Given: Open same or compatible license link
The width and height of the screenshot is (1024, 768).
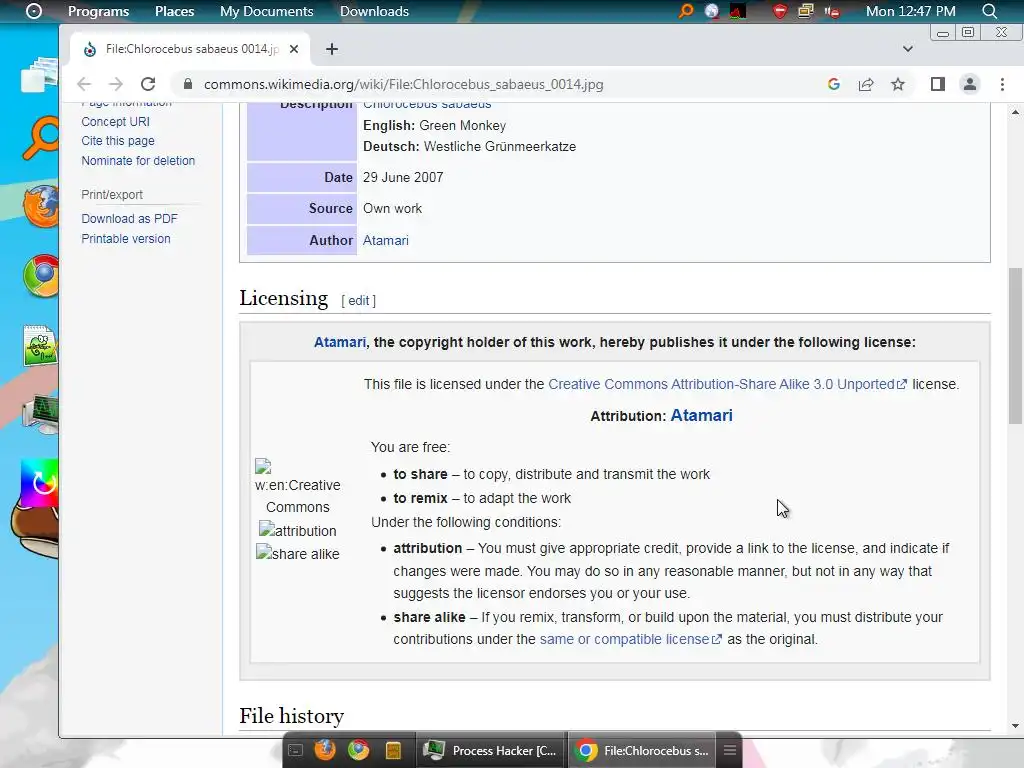Looking at the screenshot, I should [630, 639].
